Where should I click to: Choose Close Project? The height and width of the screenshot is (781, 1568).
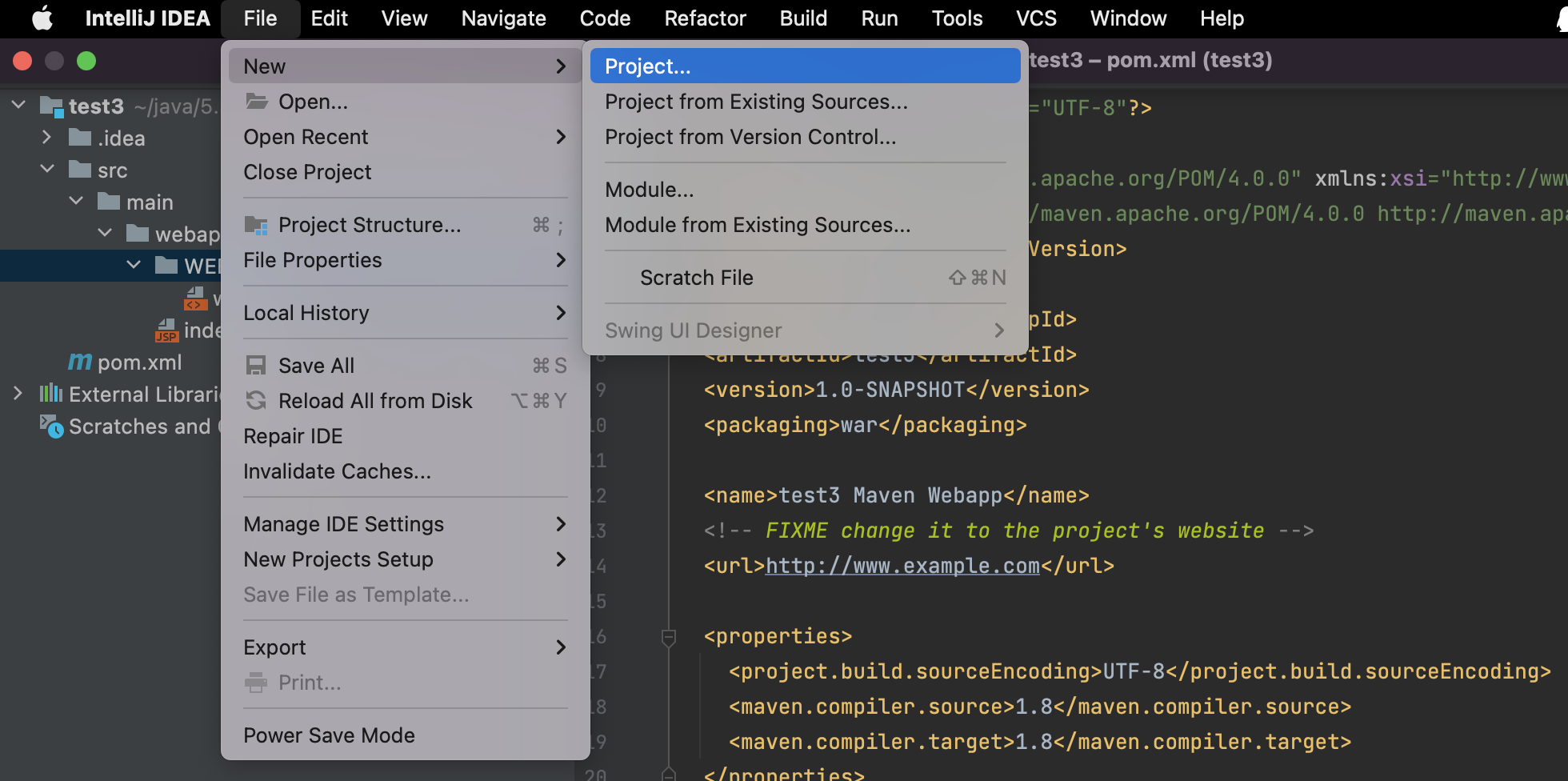(405, 172)
